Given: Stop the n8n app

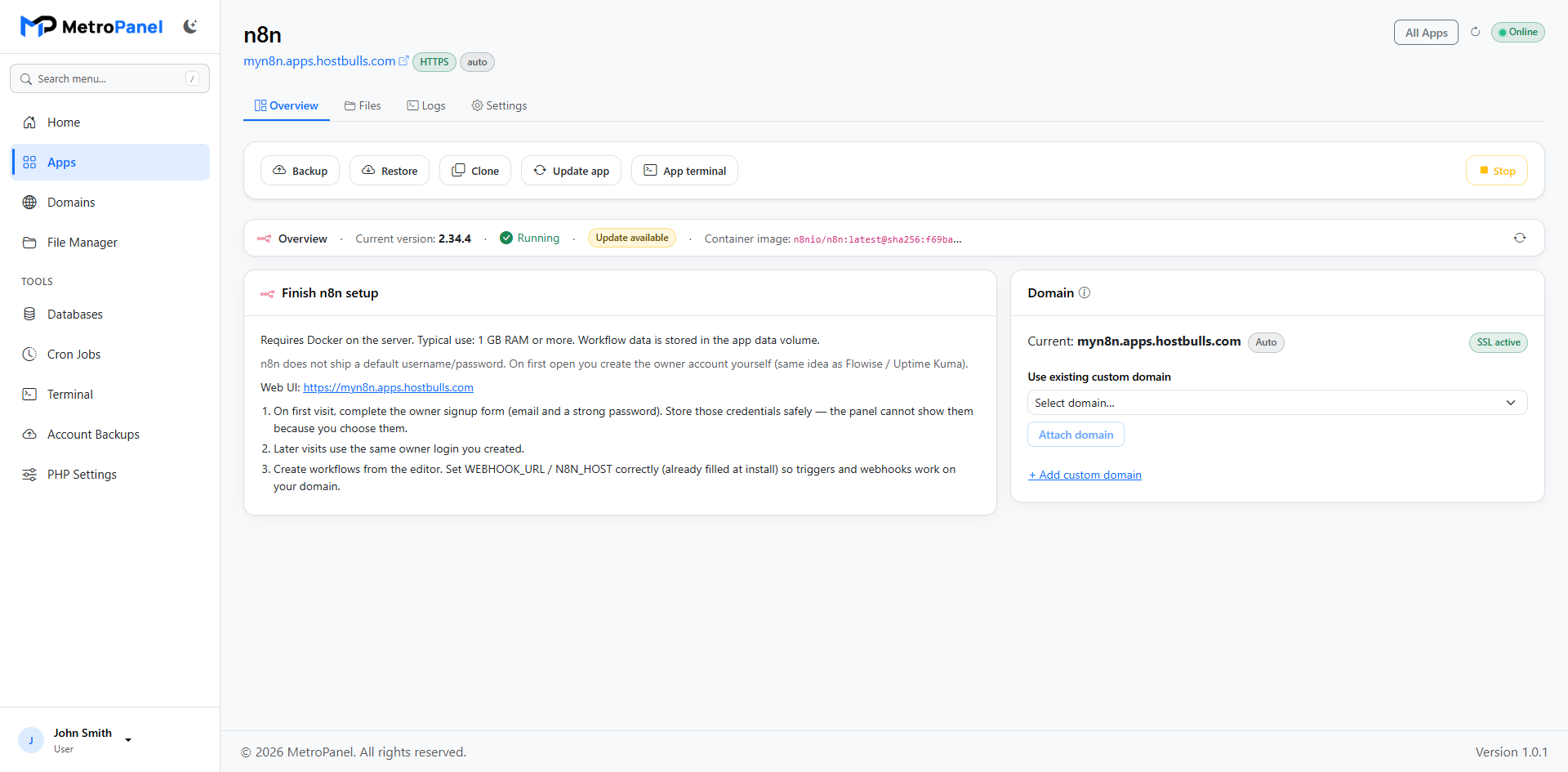Looking at the screenshot, I should click(x=1497, y=171).
